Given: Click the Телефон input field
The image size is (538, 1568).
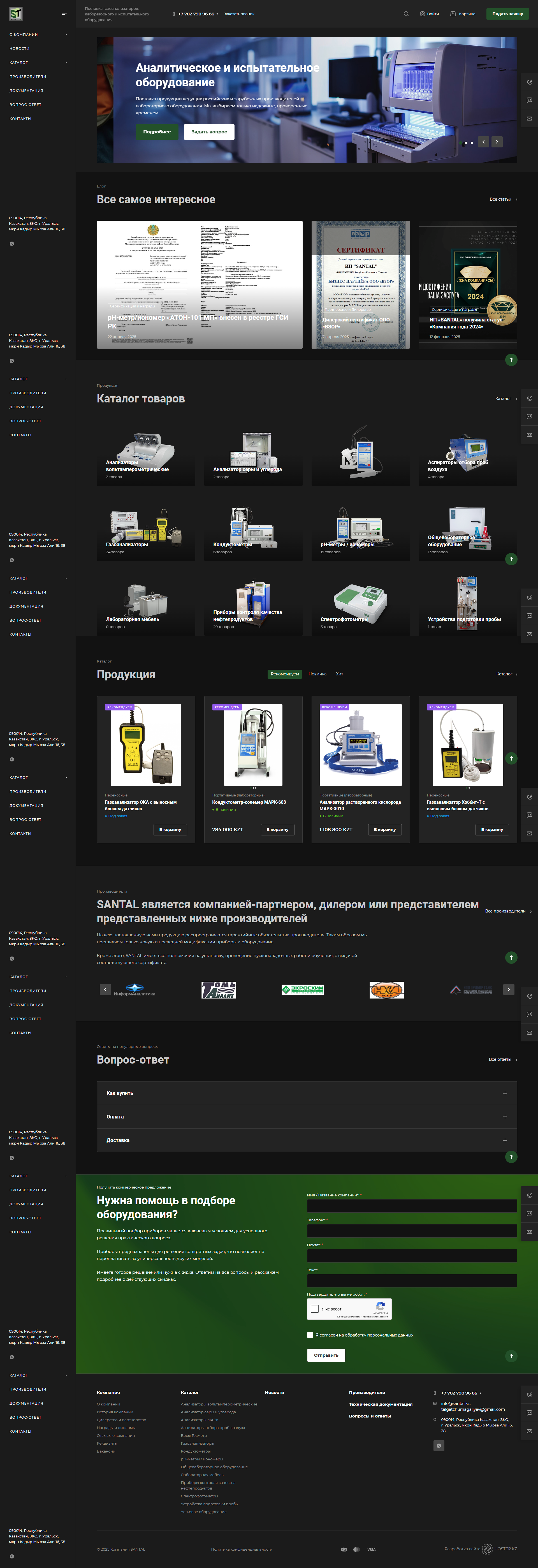Looking at the screenshot, I should click(x=412, y=1231).
